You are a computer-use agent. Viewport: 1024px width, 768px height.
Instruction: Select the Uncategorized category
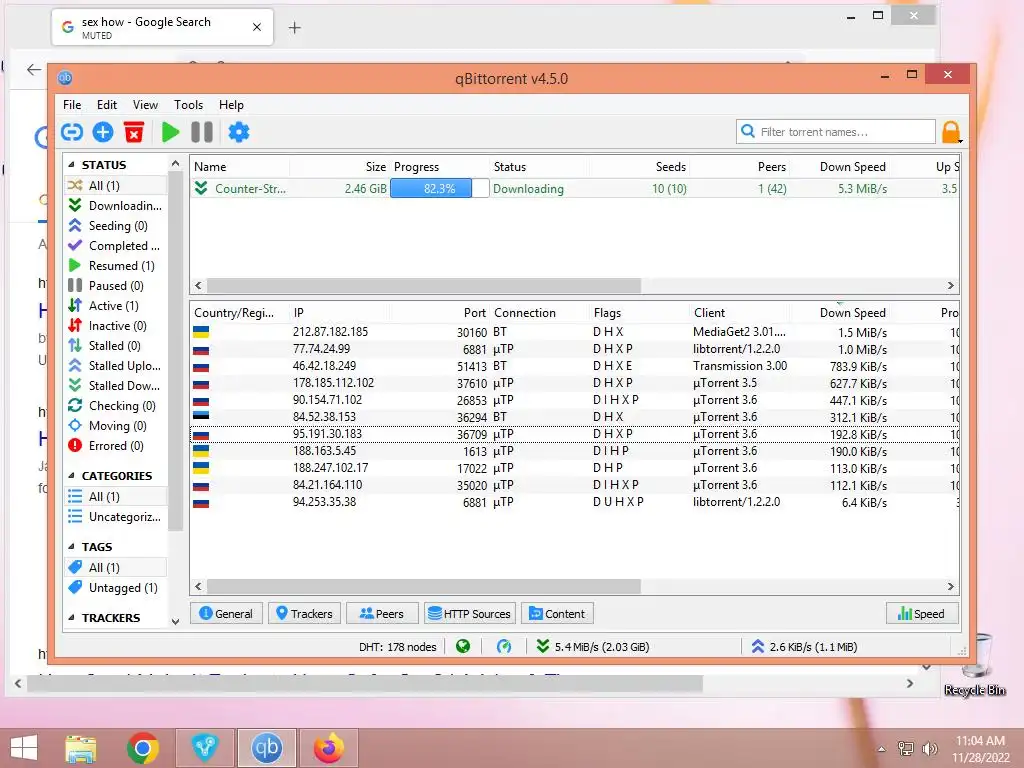coord(115,517)
